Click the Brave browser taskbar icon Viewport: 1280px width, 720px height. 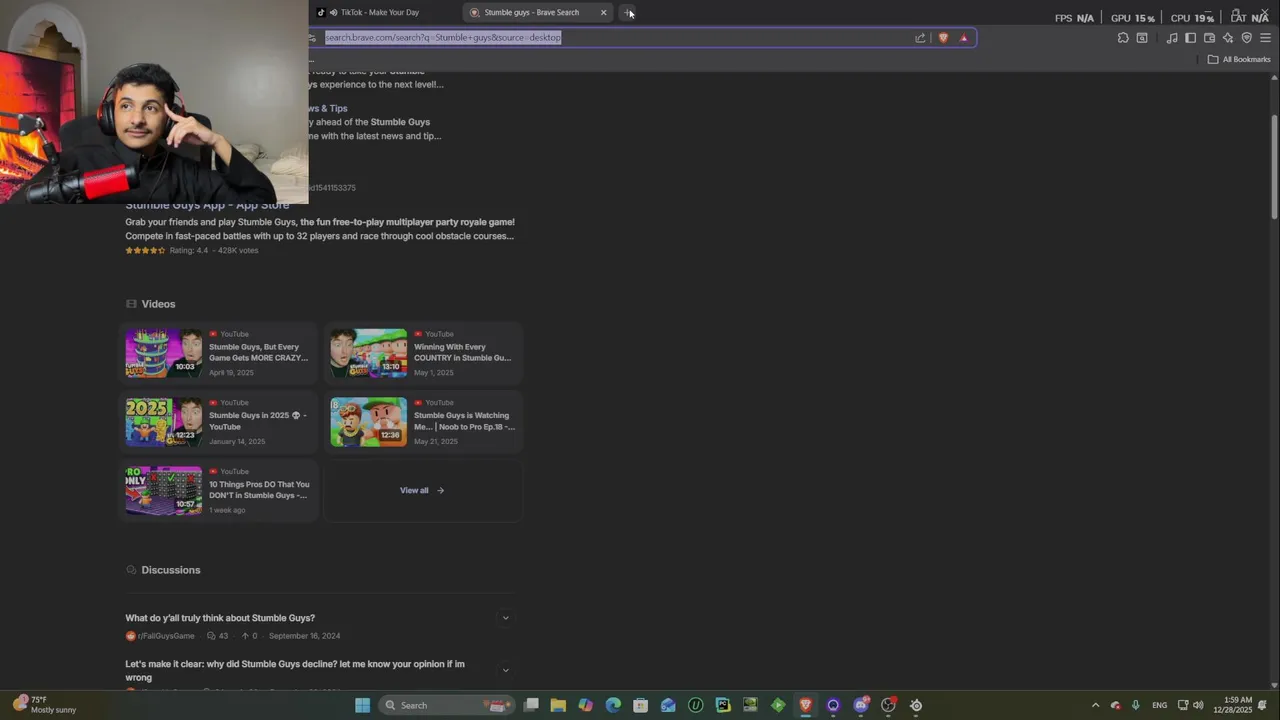pyautogui.click(x=805, y=705)
